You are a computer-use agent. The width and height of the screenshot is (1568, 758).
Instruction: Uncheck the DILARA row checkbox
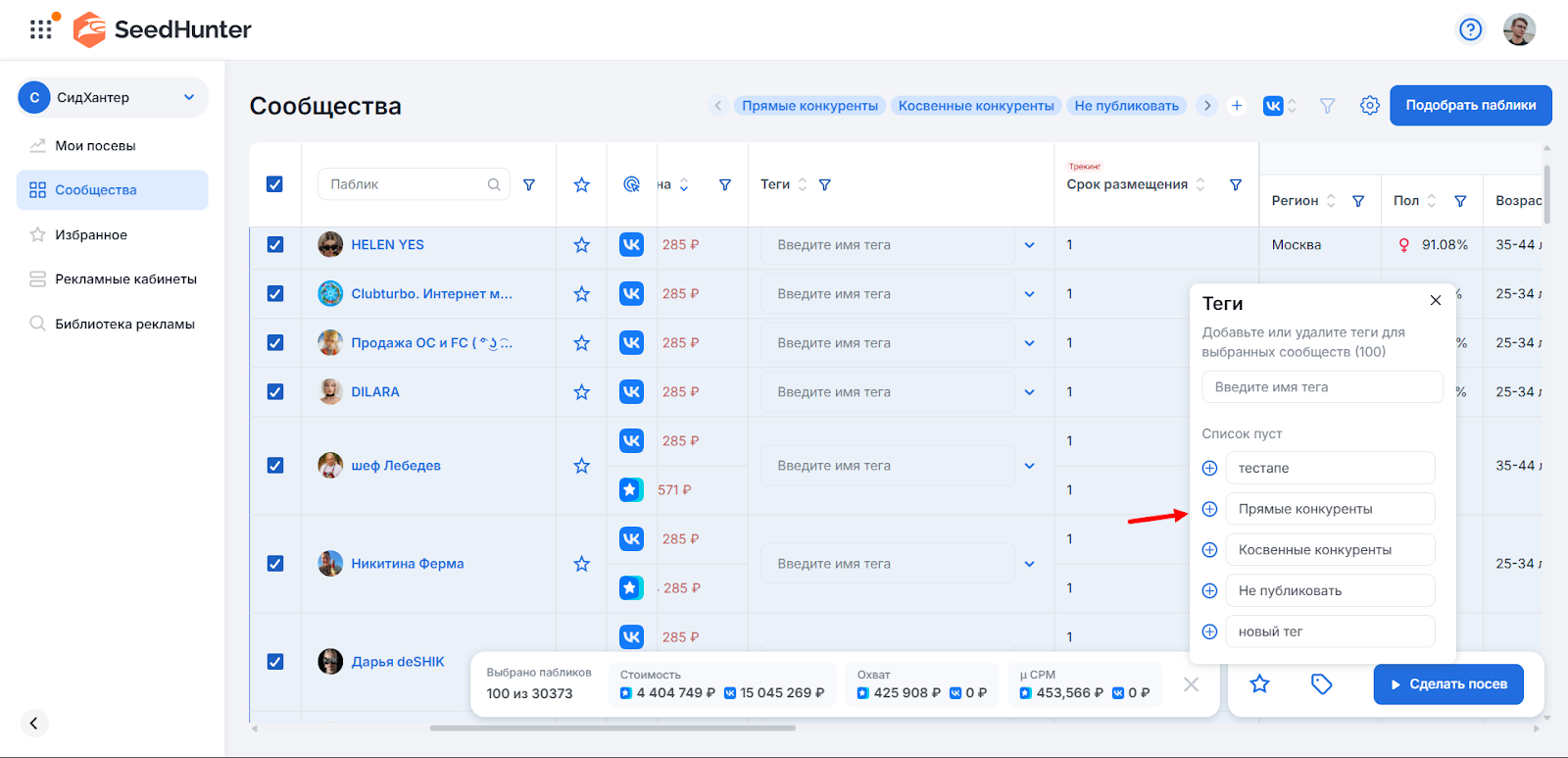275,392
